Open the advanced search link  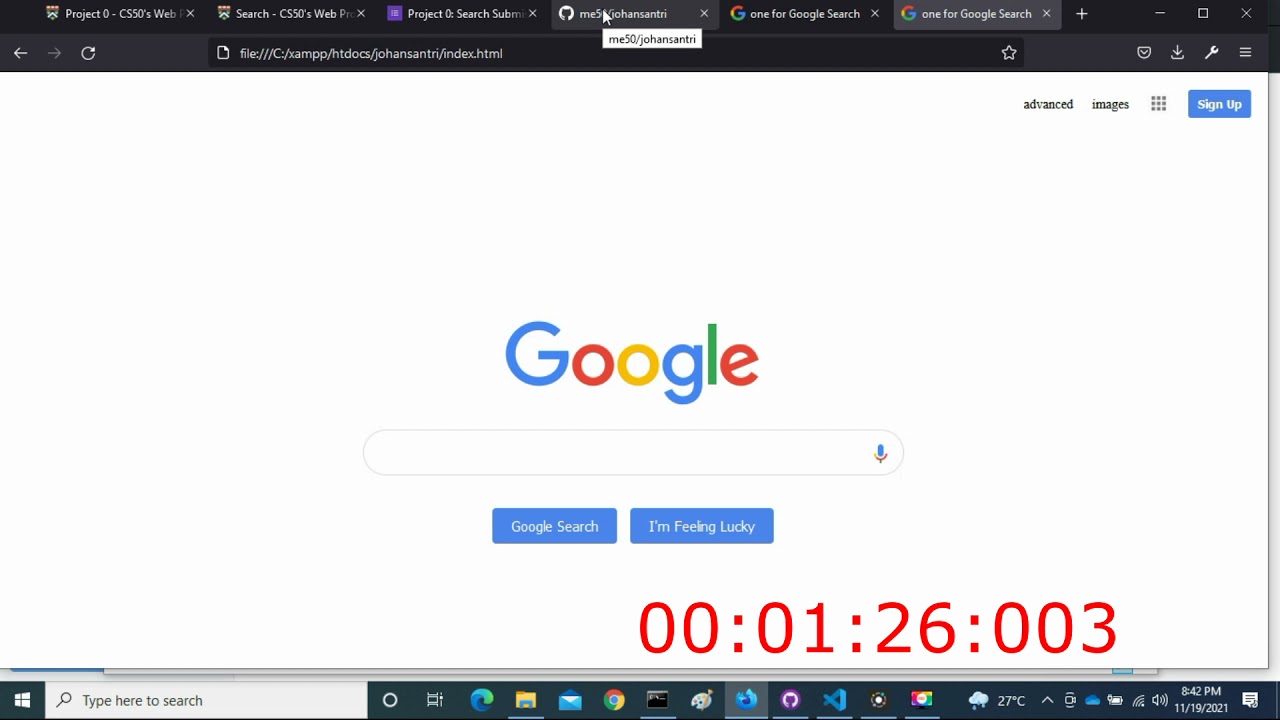click(x=1048, y=104)
